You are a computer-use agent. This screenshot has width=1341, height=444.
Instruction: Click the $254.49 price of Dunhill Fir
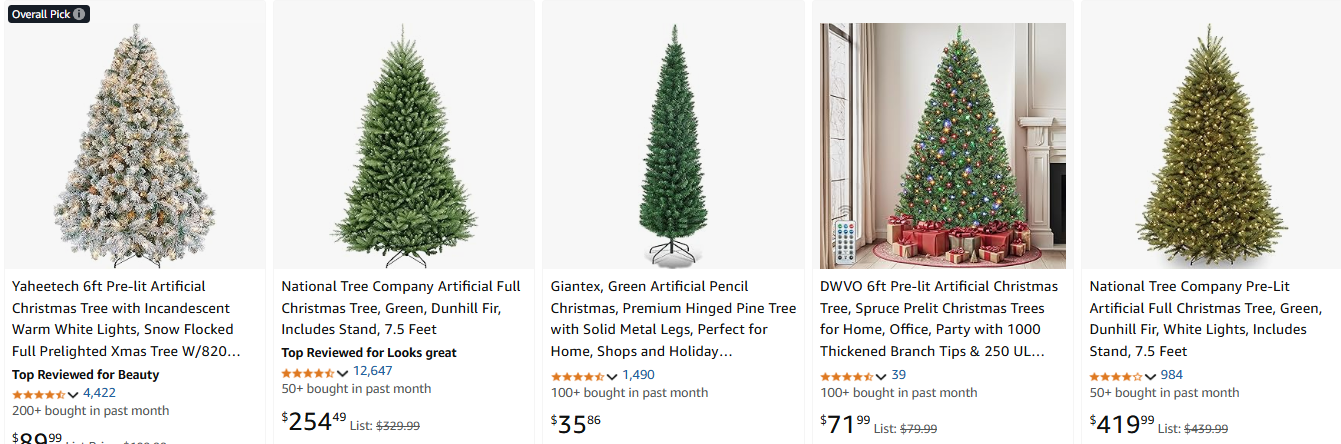313,422
